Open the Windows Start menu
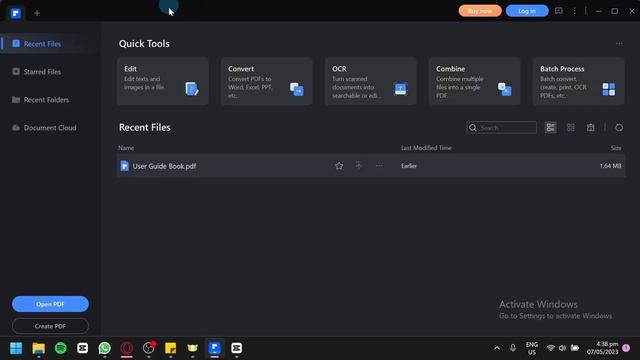The image size is (640, 360). 16,348
